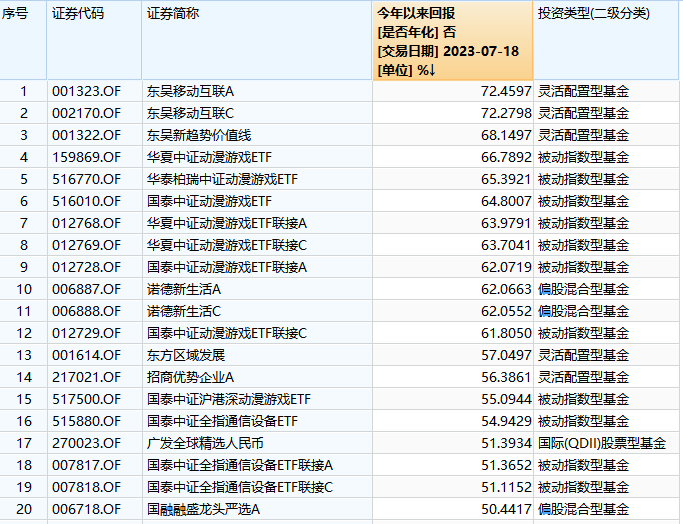Open fund 华夏中证动漫游戏ETF联接A

click(x=227, y=223)
